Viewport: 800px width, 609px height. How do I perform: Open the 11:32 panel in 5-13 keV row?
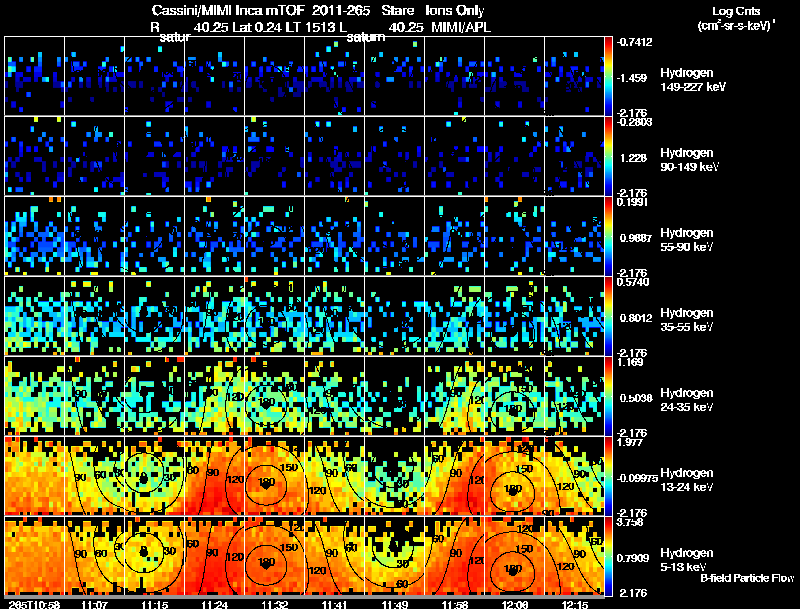click(x=274, y=556)
